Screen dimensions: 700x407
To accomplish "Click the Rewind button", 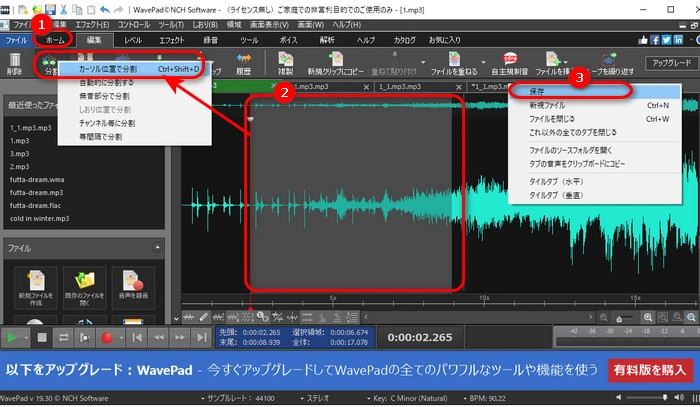I will coord(158,338).
